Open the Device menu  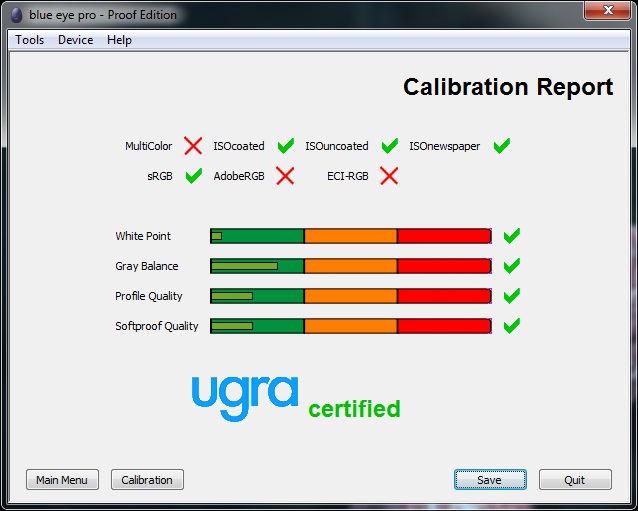(75, 40)
